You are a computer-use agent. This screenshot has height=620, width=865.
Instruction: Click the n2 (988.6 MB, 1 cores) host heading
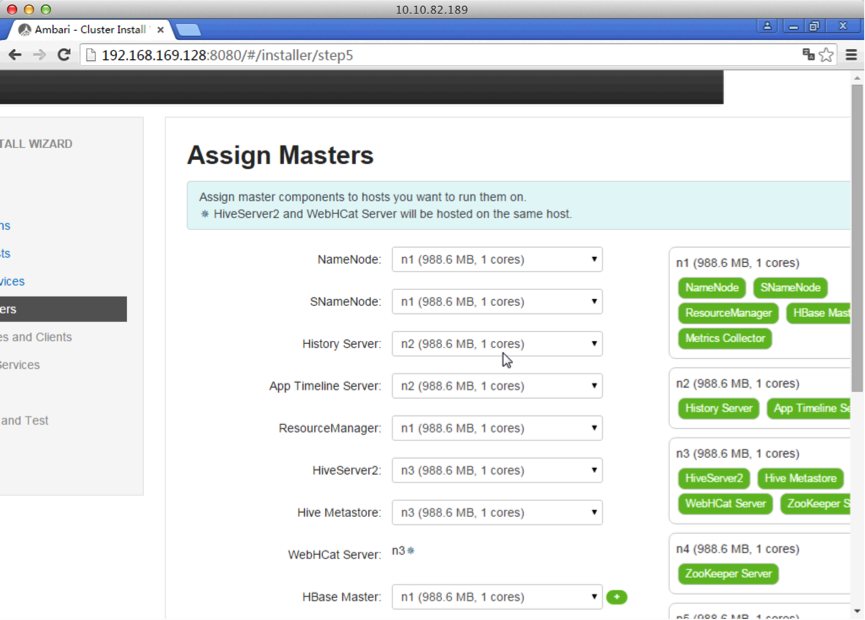point(738,383)
